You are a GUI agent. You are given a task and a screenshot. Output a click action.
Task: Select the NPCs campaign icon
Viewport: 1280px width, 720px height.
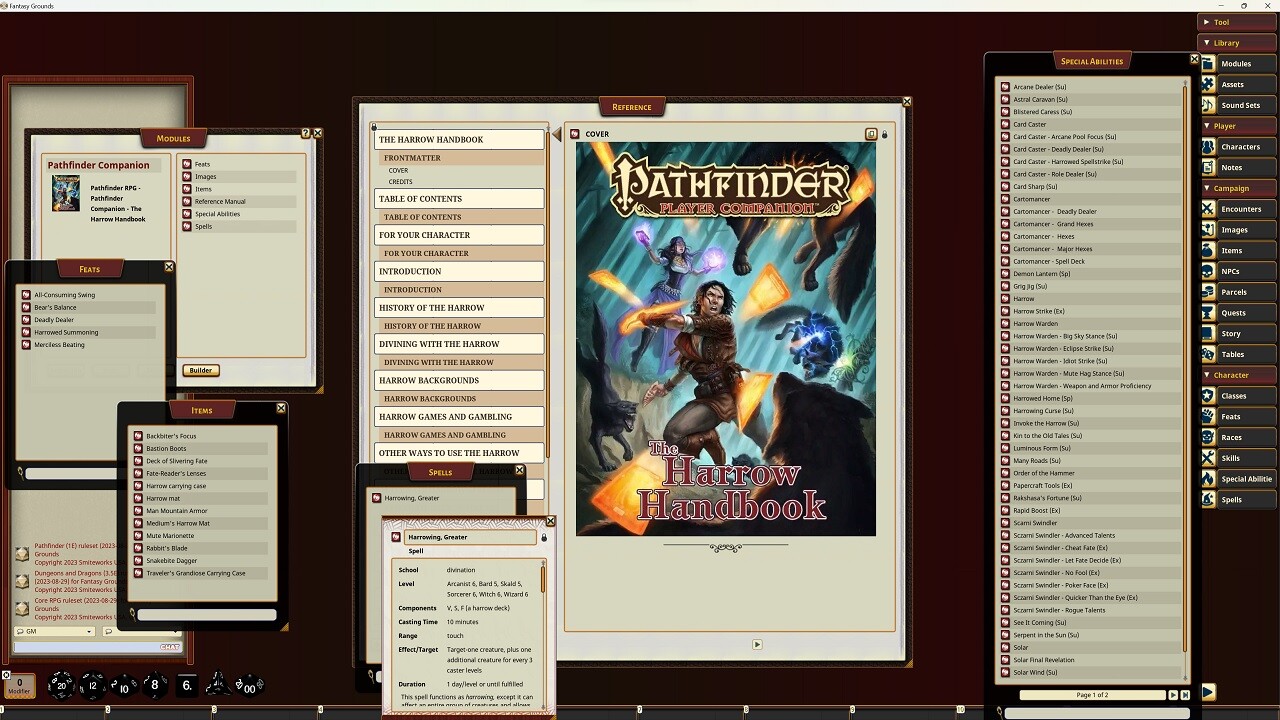click(1237, 271)
